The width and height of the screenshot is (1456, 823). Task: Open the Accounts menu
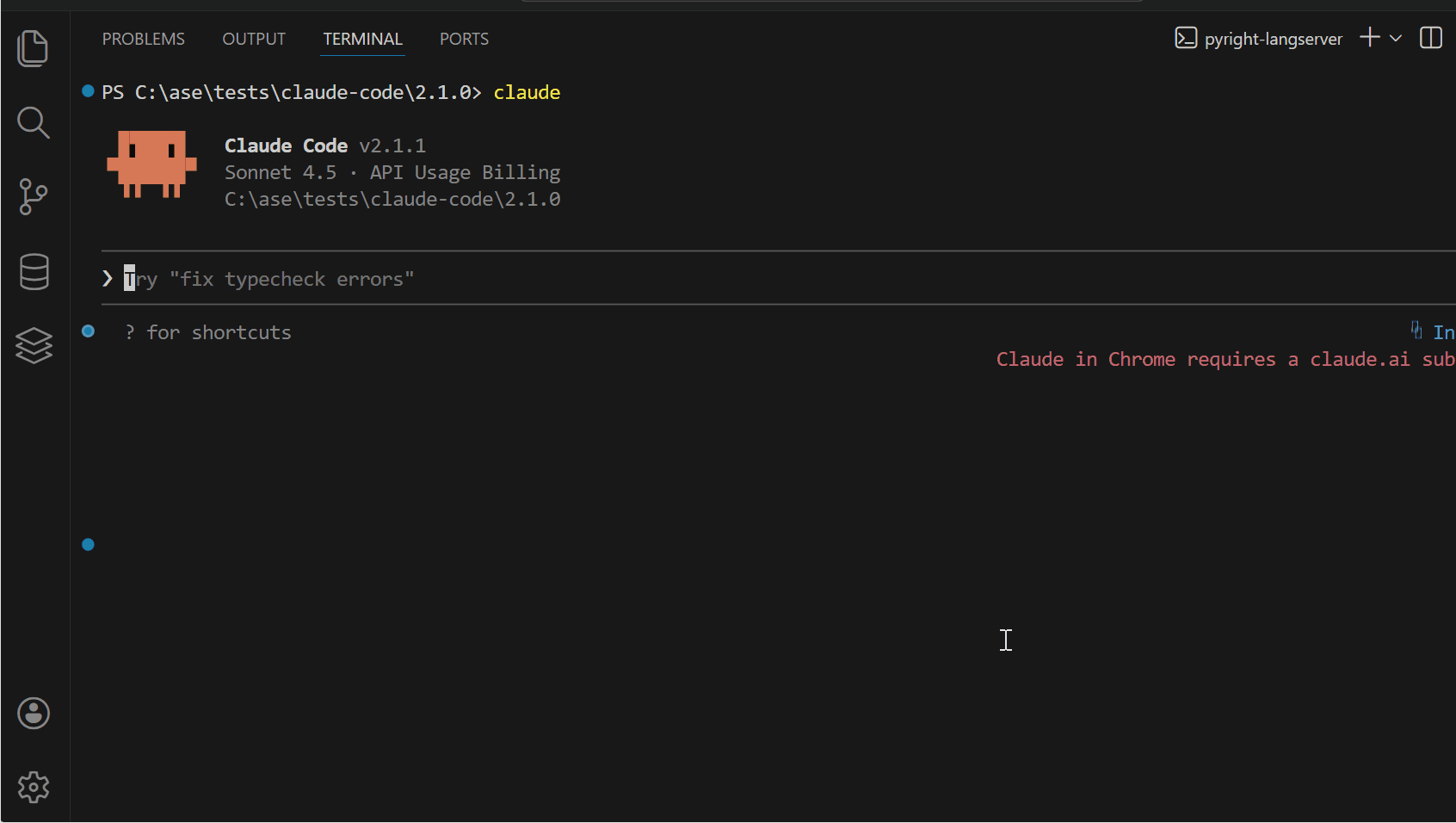click(34, 713)
